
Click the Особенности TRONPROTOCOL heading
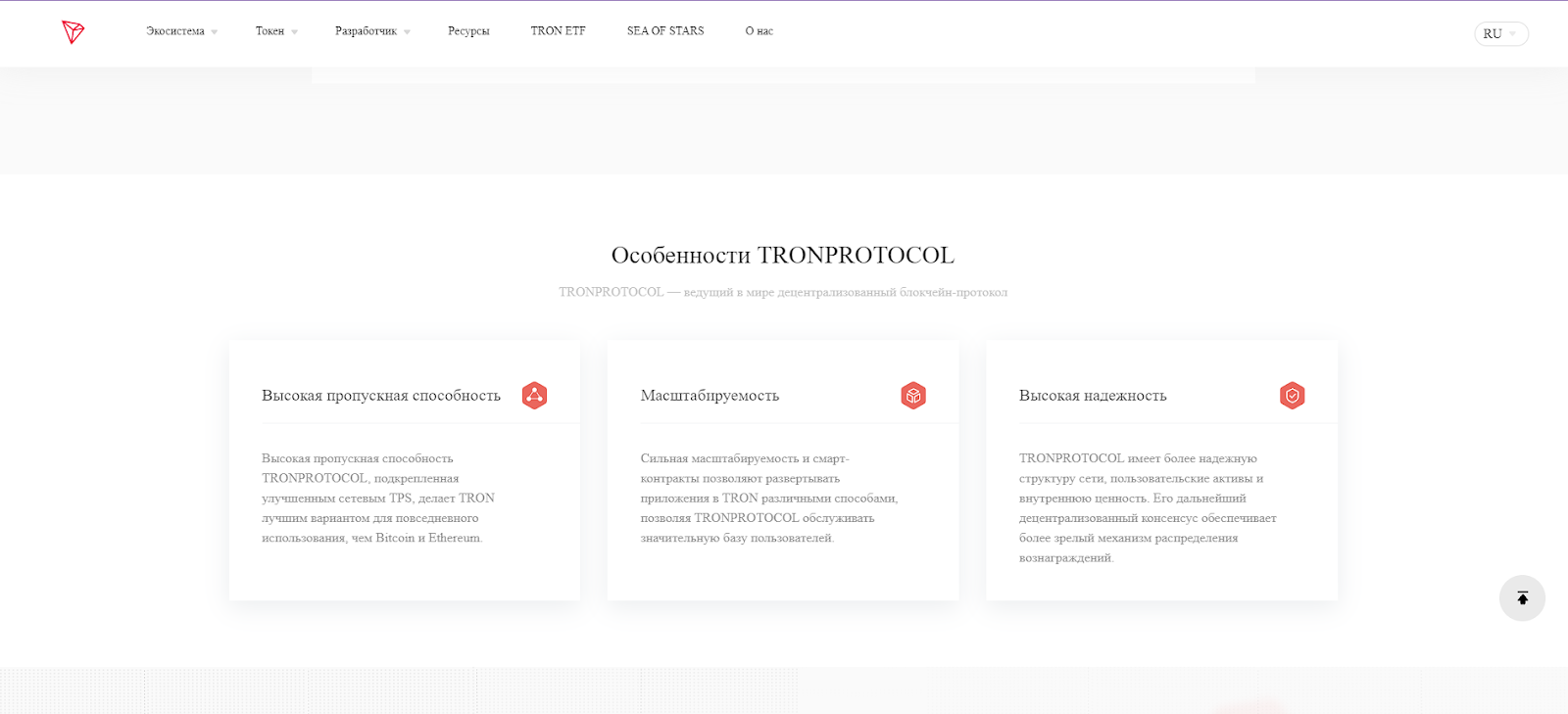[783, 256]
